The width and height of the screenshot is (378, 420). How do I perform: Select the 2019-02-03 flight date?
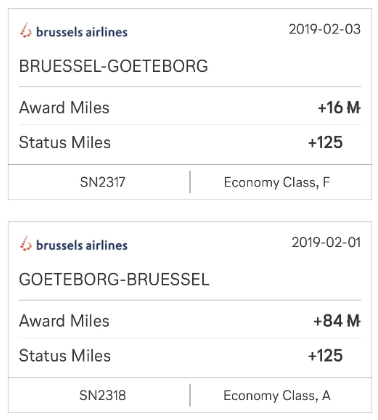(324, 29)
